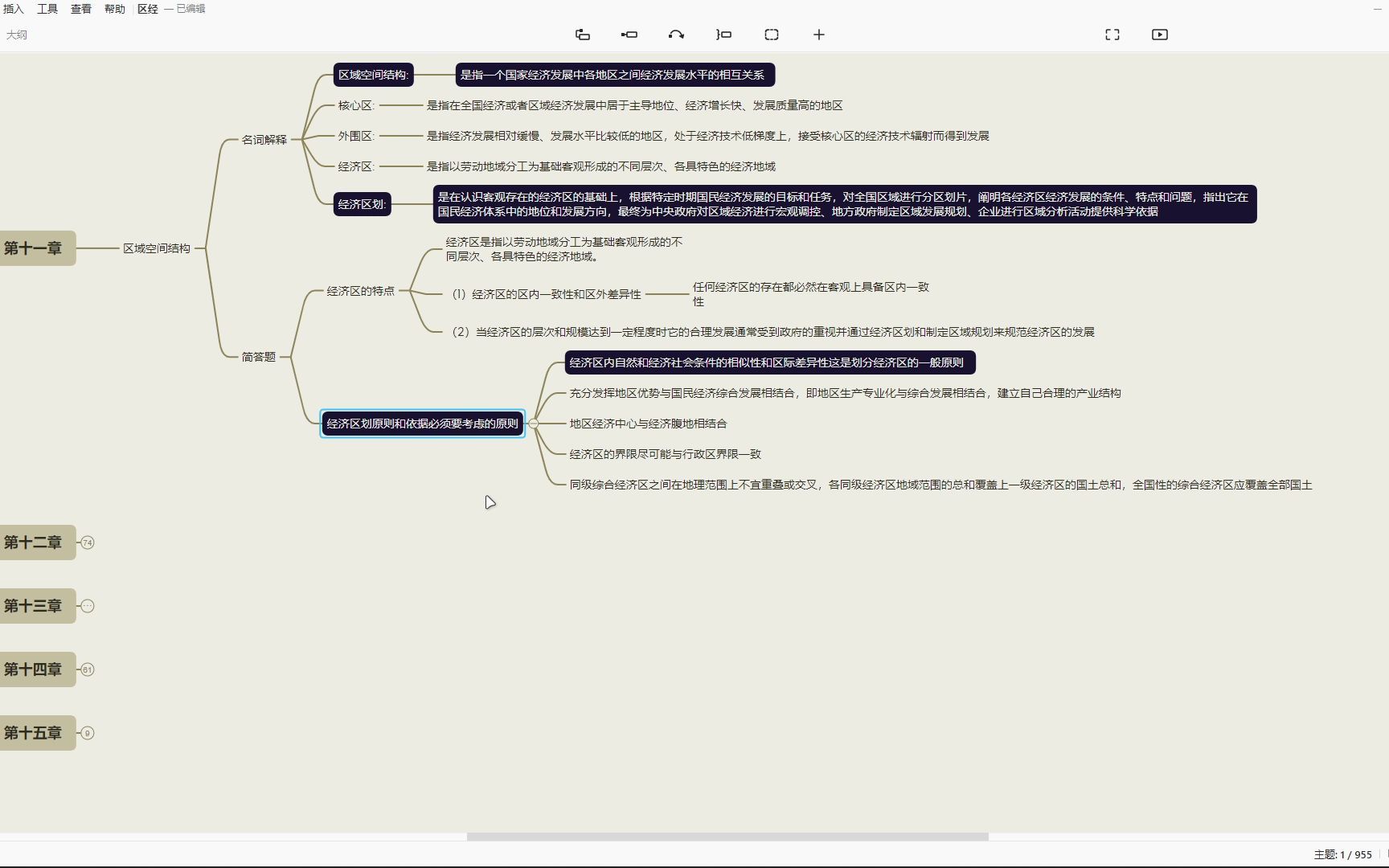1389x868 pixels.
Task: Click 地区经济中心与经济腹地相结合 node
Action: click(x=648, y=424)
